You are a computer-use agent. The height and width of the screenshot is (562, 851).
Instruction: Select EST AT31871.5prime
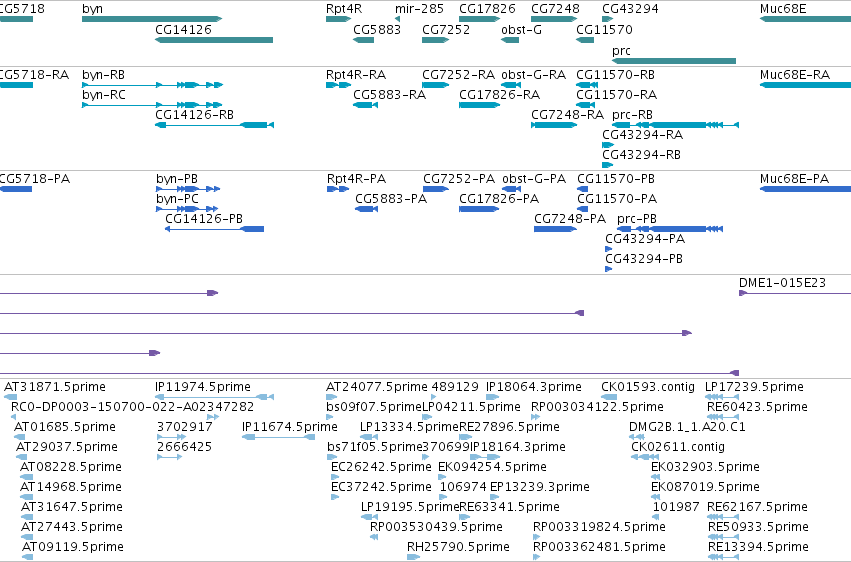tap(10, 397)
